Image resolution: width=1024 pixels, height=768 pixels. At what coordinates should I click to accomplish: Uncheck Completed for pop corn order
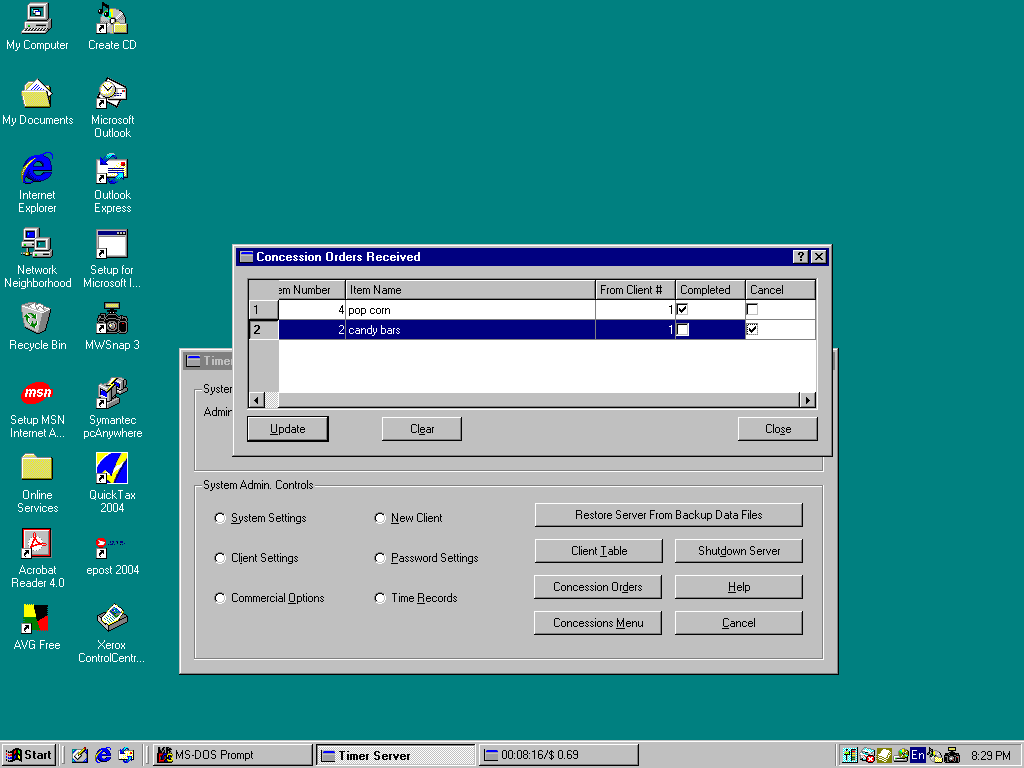(683, 310)
